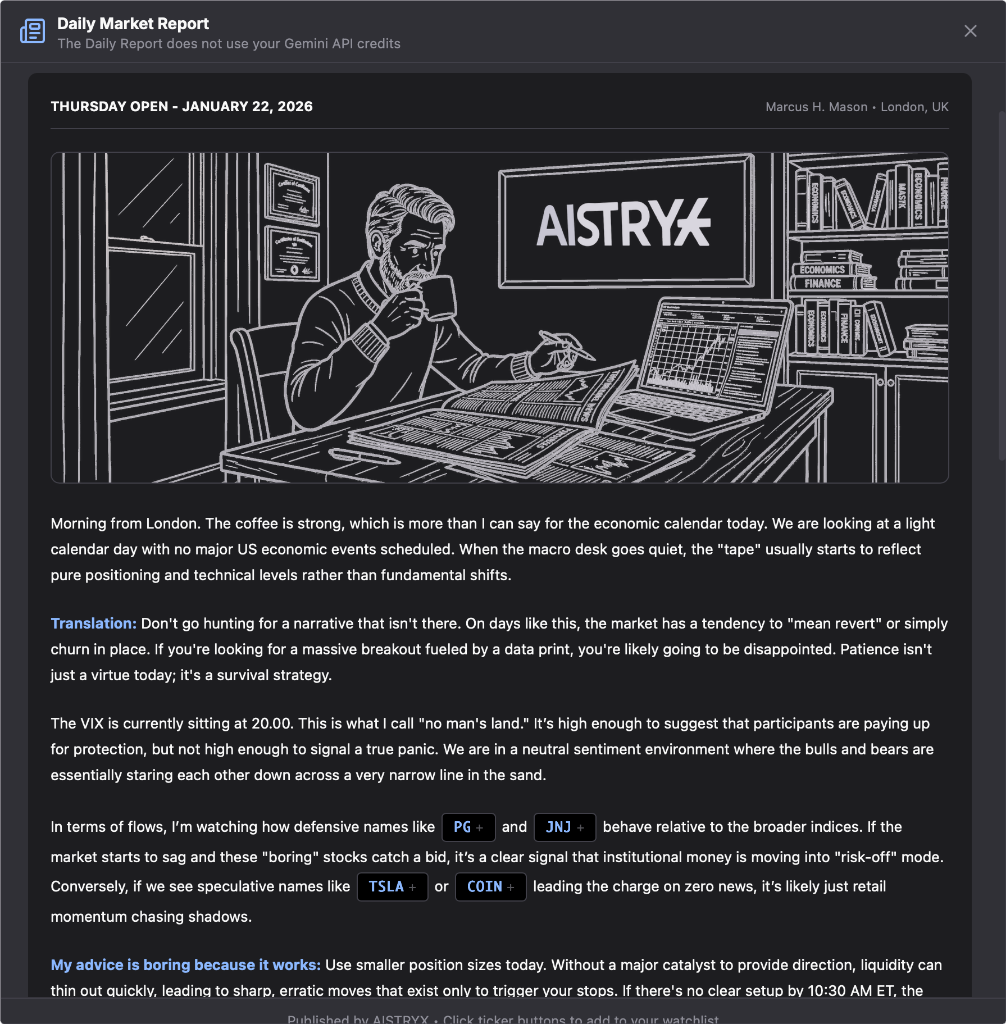Close the Daily Market Report panel
This screenshot has height=1024, width=1006.
pos(970,31)
